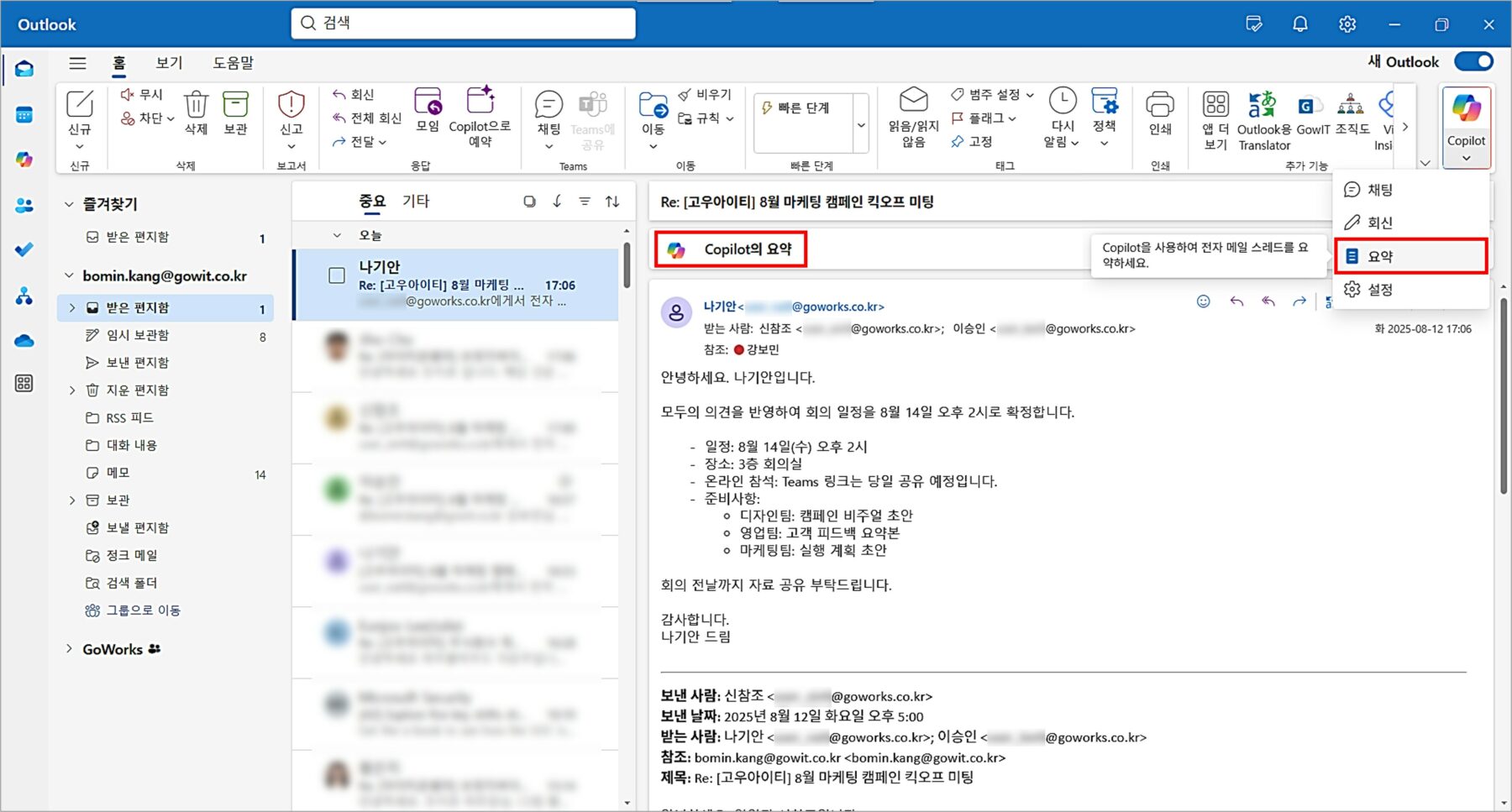Screen dimensions: 1512x812
Task: Collapse the bomin.kang@gowit.co.kr mailbox
Action: coord(67,275)
